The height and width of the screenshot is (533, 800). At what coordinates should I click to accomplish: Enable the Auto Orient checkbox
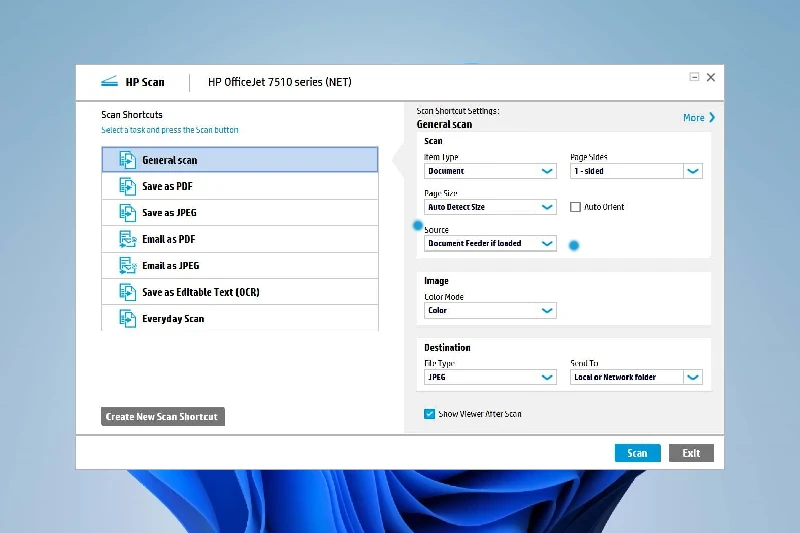[575, 207]
